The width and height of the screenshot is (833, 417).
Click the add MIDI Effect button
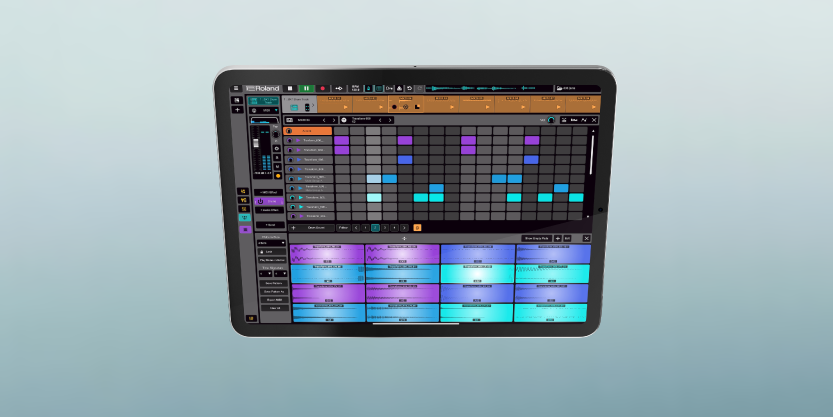pyautogui.click(x=269, y=192)
